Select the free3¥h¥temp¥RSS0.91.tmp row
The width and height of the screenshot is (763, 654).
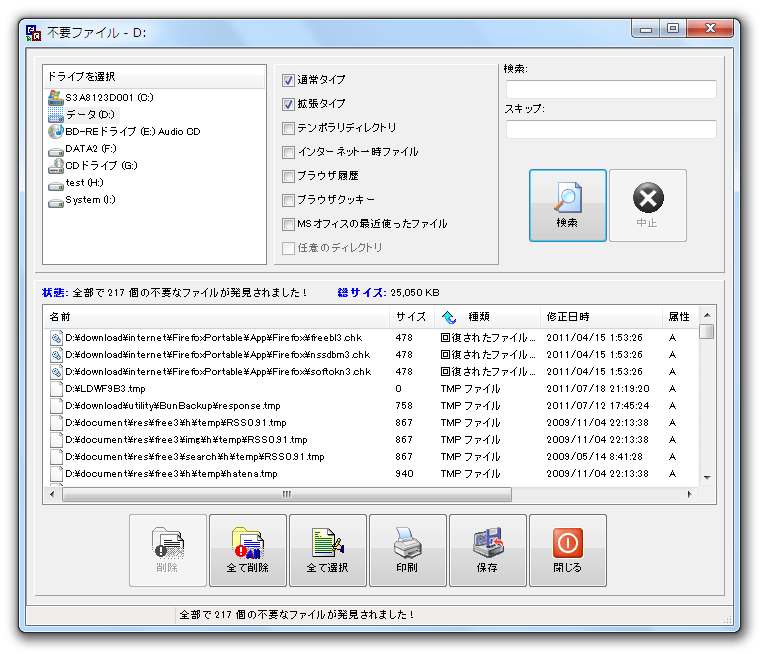pos(372,423)
